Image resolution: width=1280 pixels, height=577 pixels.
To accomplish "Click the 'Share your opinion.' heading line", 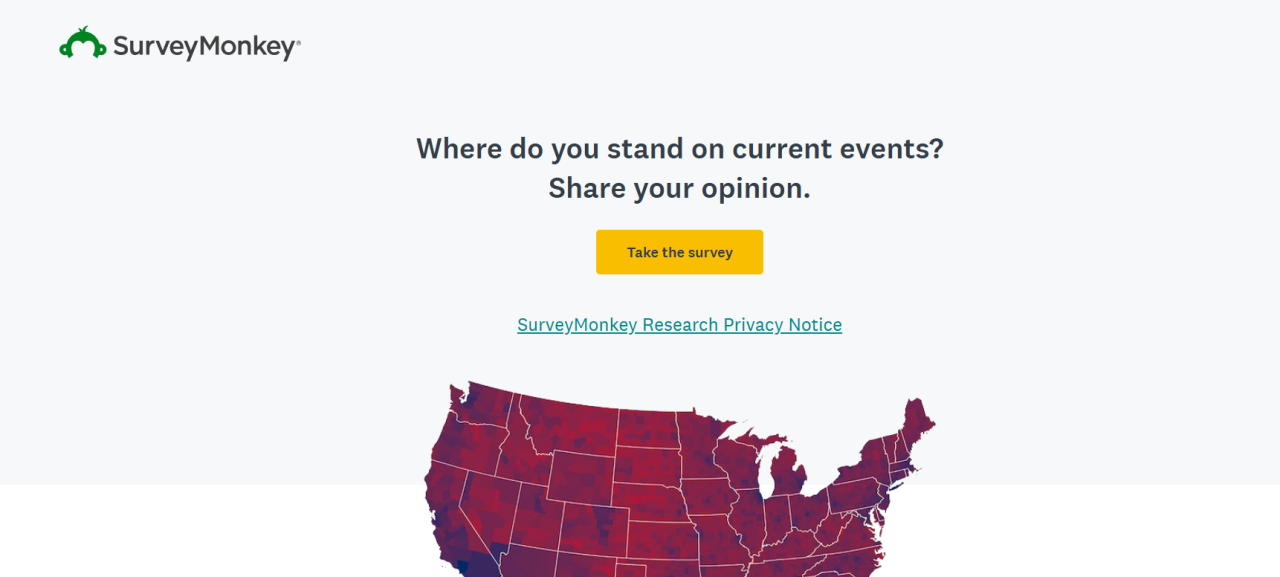I will point(680,188).
